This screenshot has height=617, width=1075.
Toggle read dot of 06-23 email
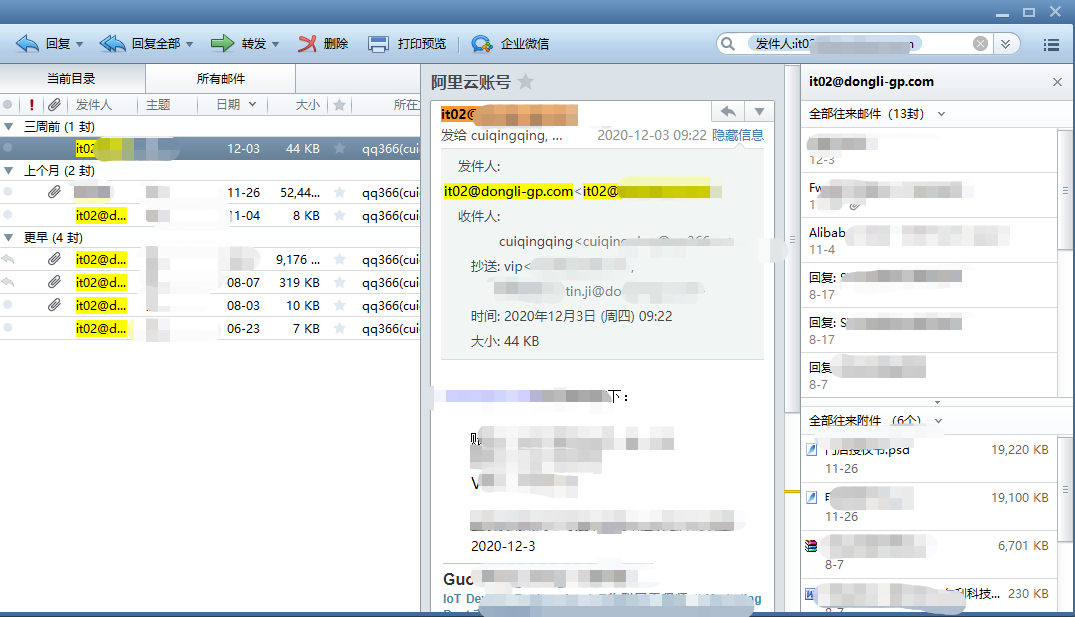8,328
